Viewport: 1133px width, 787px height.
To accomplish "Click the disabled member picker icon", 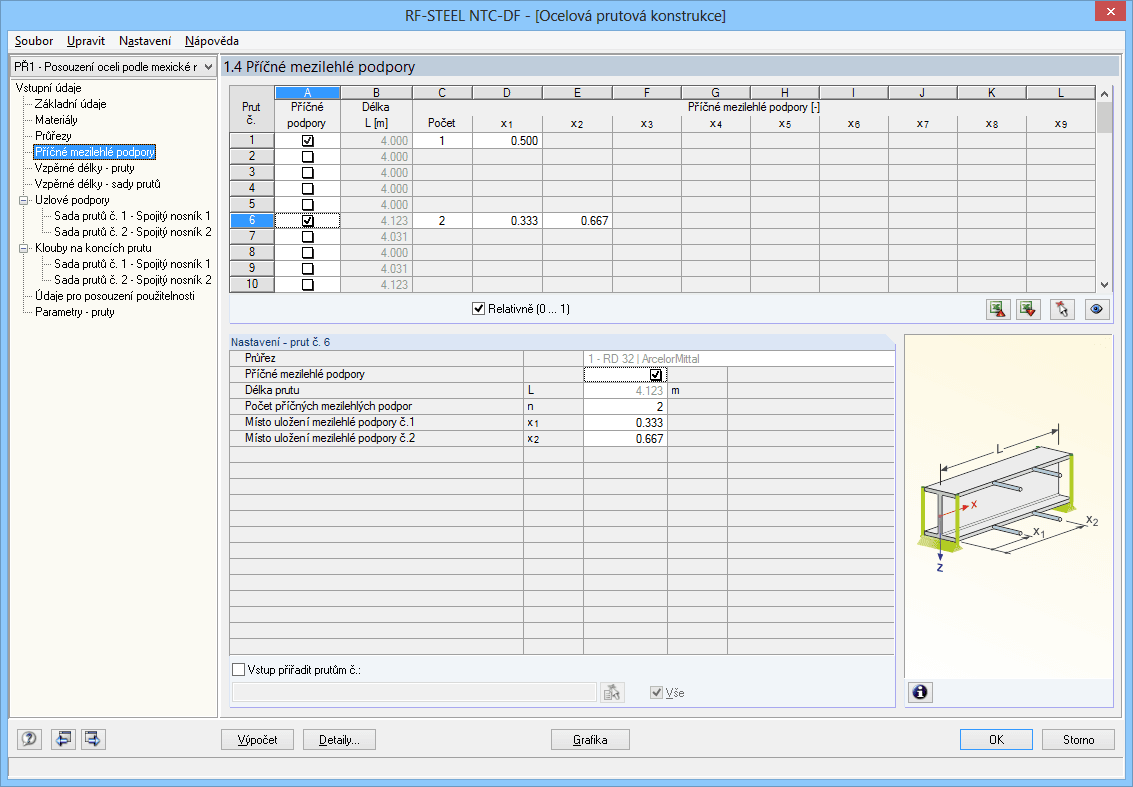I will tap(612, 692).
